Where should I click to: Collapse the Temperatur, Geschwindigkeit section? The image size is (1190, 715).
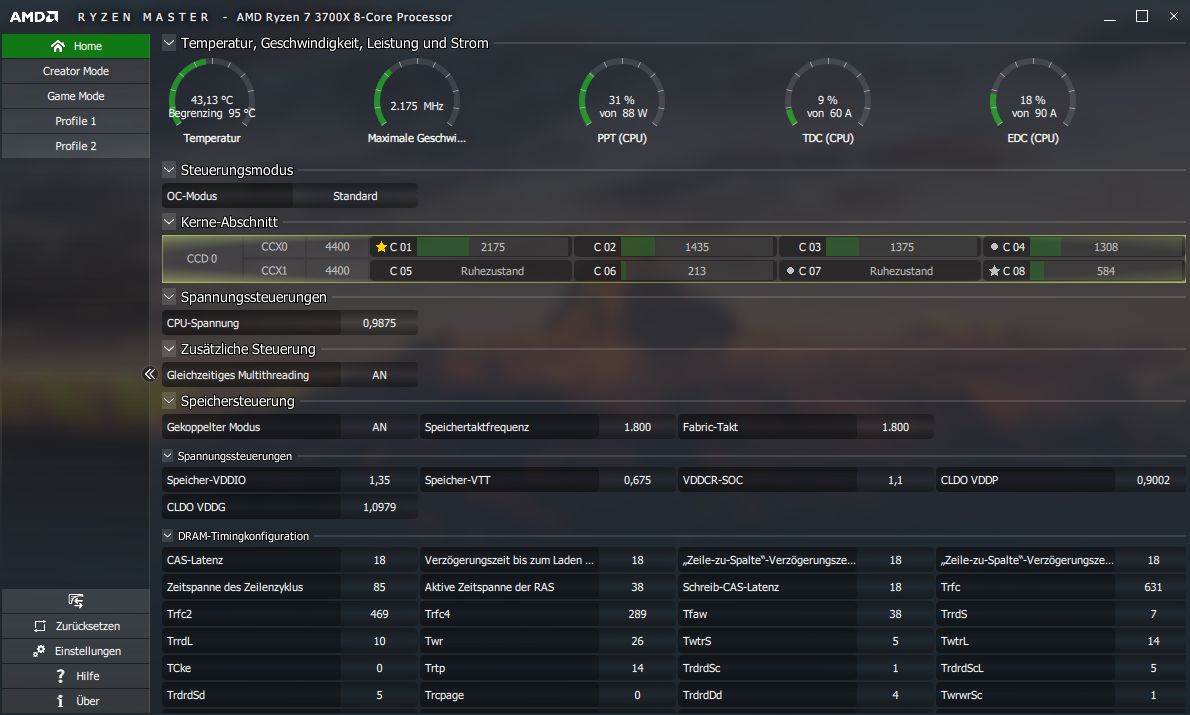click(x=169, y=43)
